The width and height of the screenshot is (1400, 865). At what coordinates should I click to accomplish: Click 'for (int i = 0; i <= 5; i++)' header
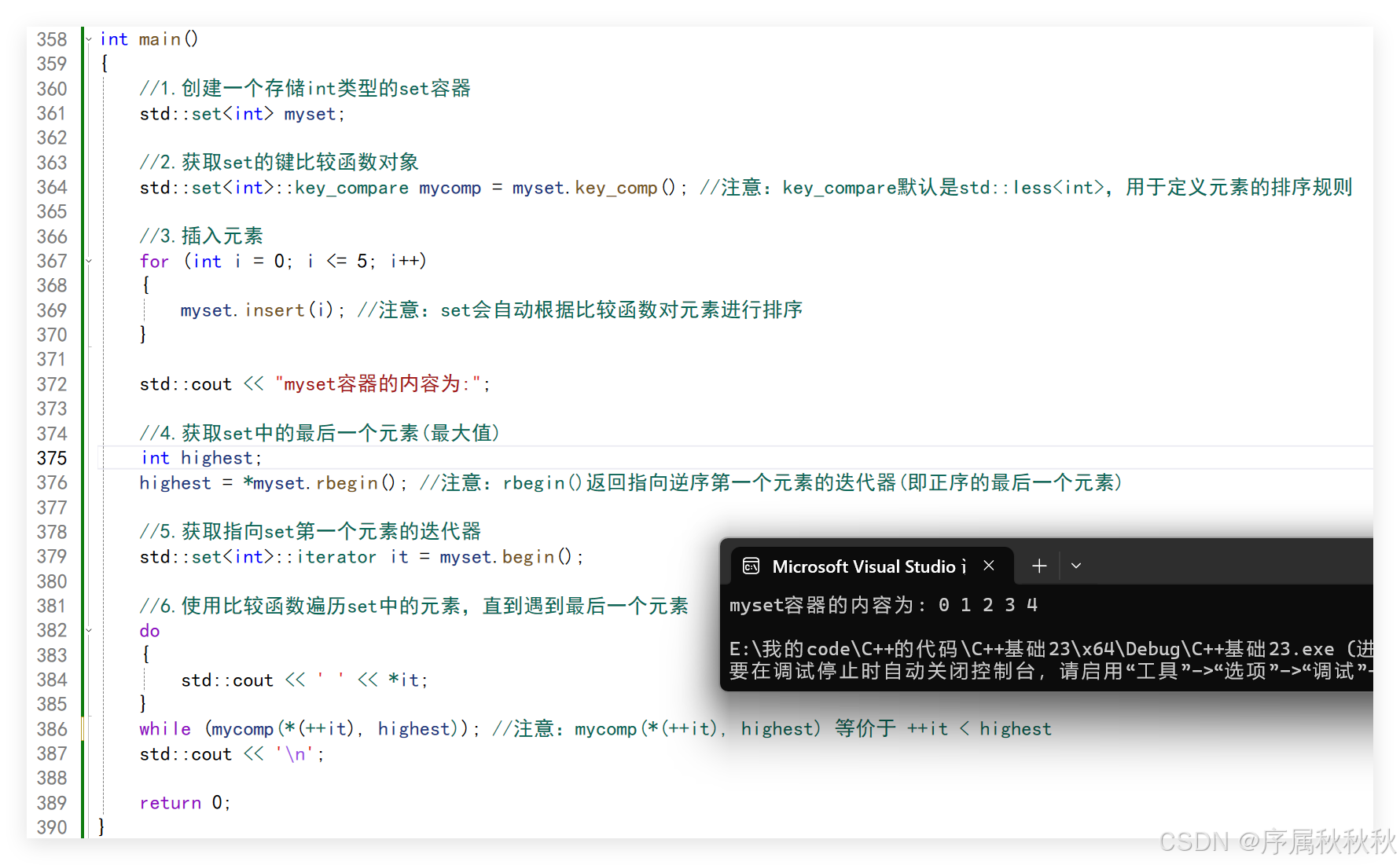coord(283,262)
